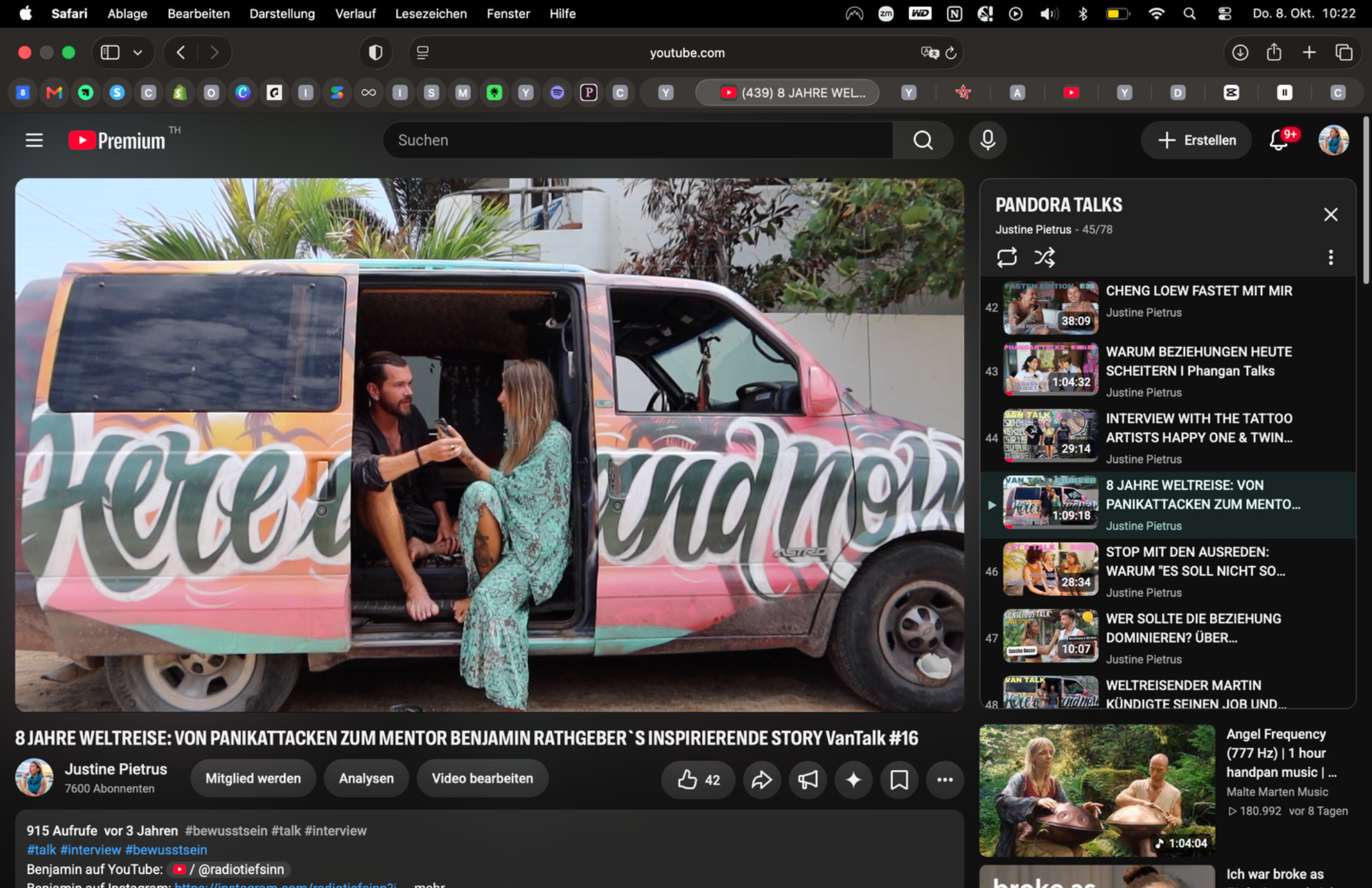Open the three-dot video actions menu
The image size is (1372, 888).
tap(945, 779)
